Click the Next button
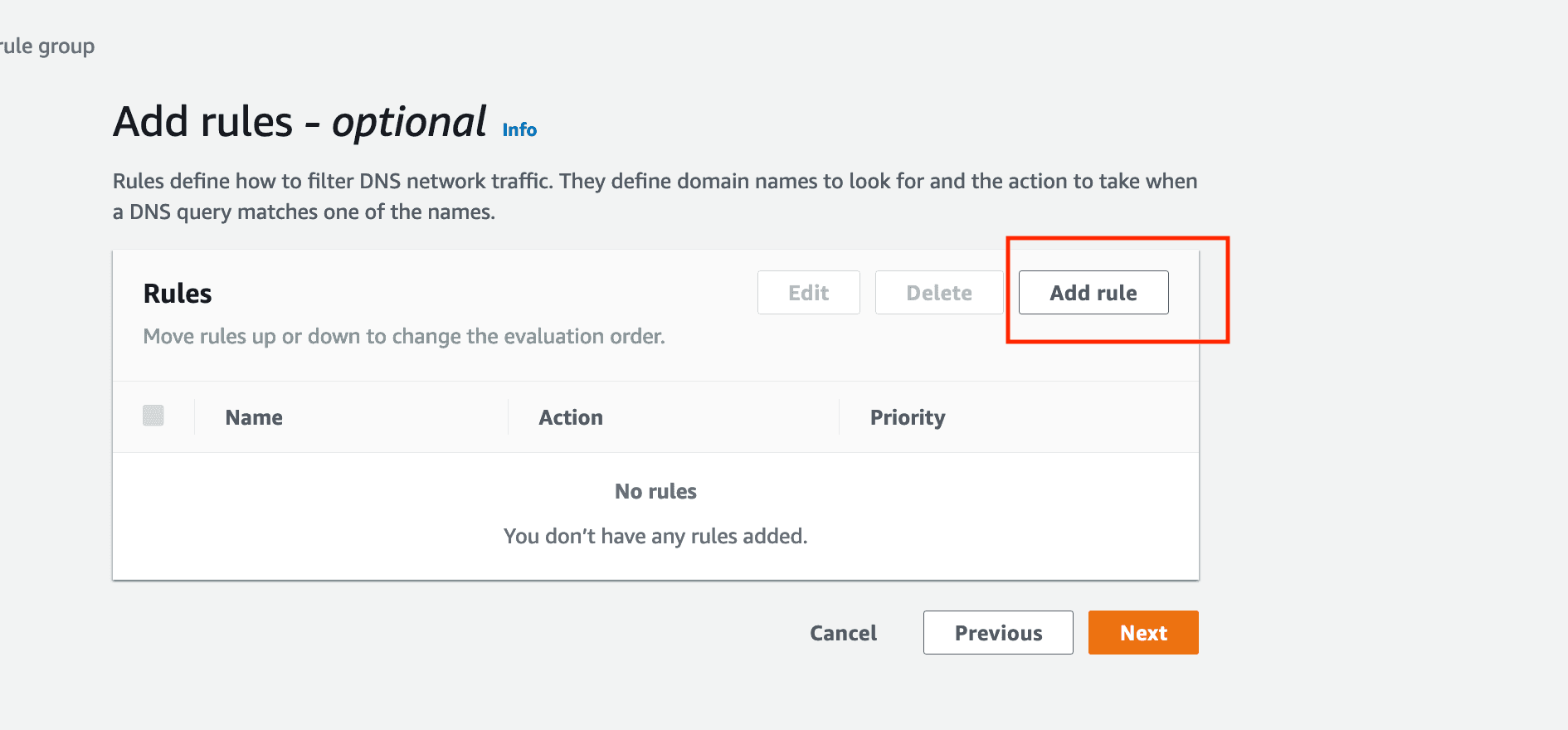Viewport: 1568px width, 730px height. [1143, 633]
